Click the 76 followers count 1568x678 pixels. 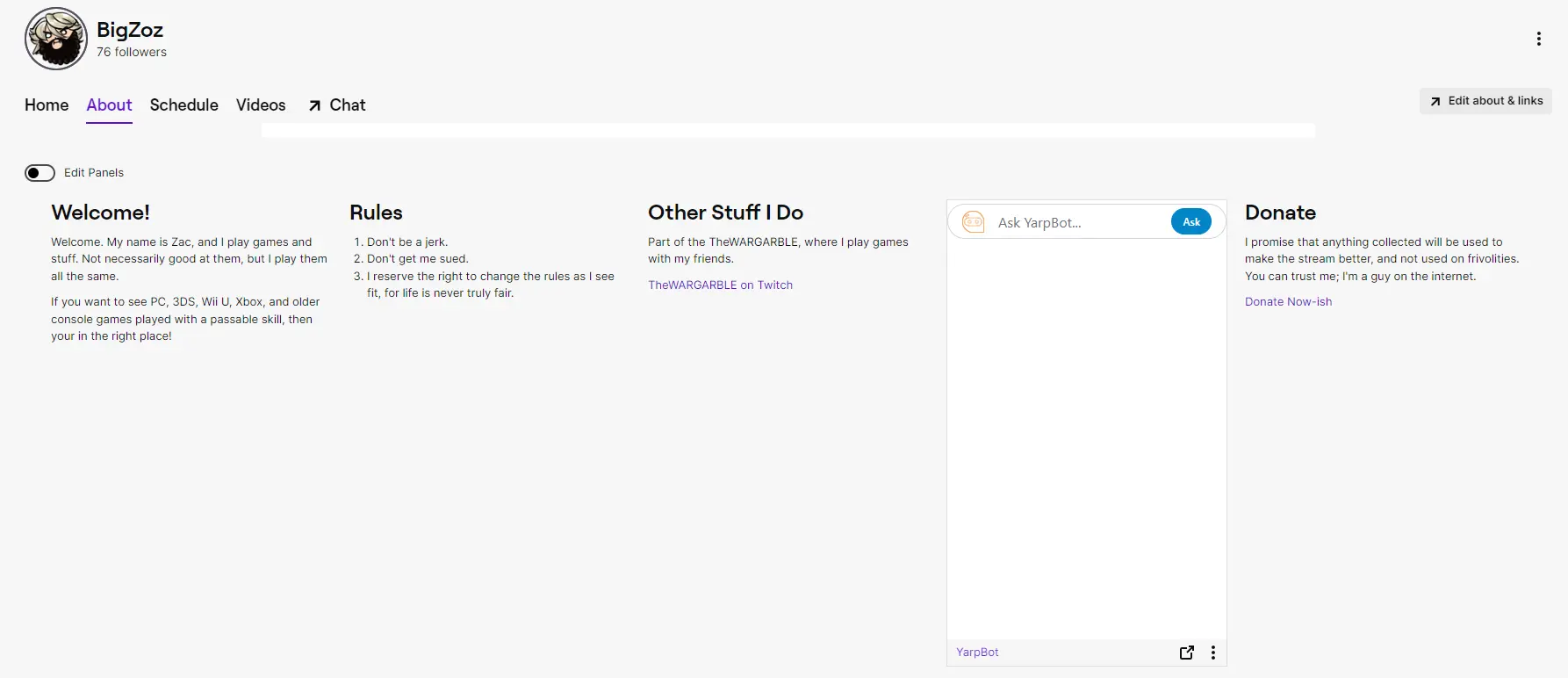(132, 53)
